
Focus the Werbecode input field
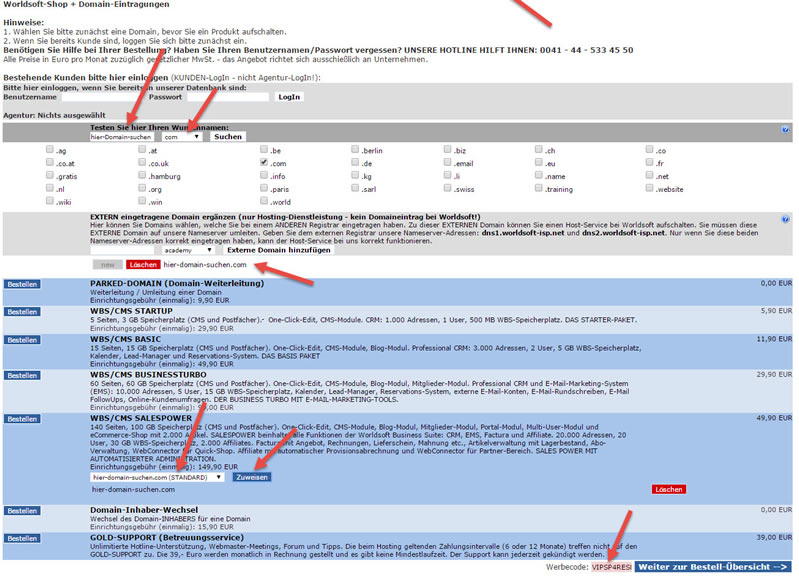[x=611, y=567]
